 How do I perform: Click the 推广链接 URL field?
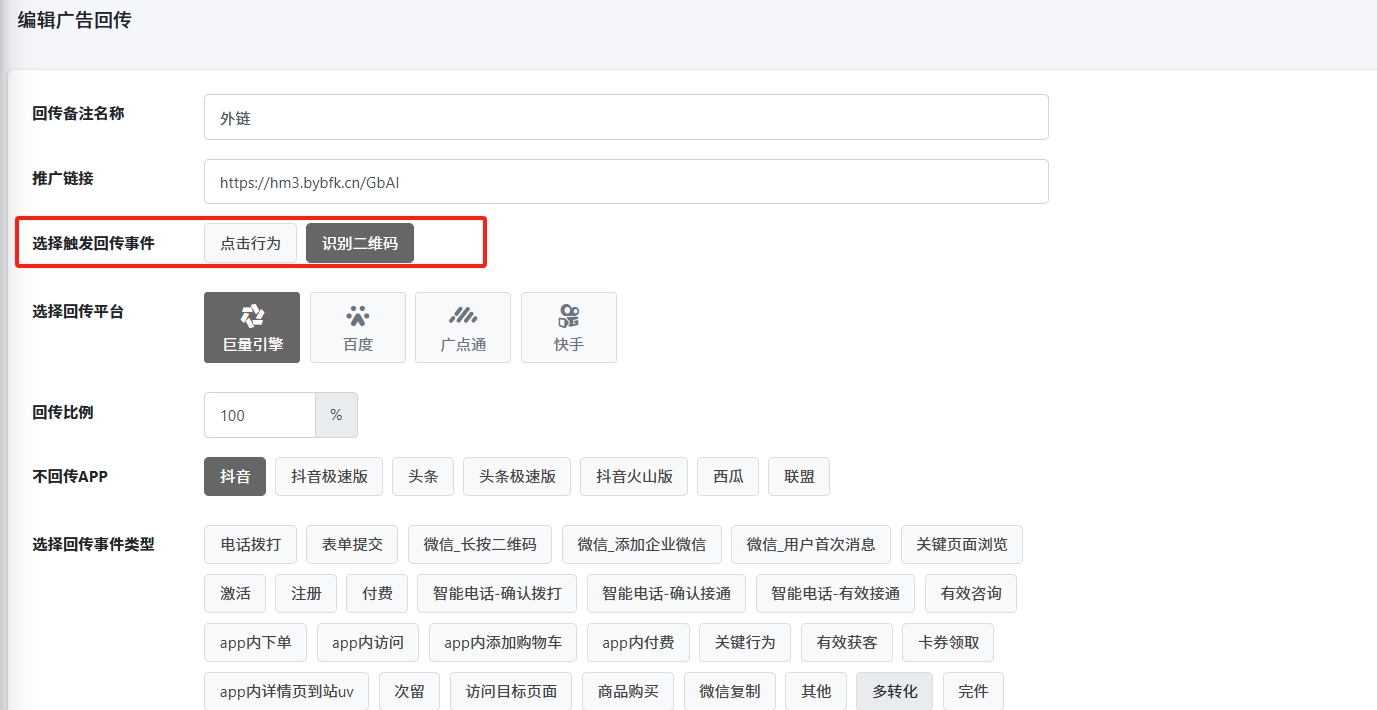[626, 182]
